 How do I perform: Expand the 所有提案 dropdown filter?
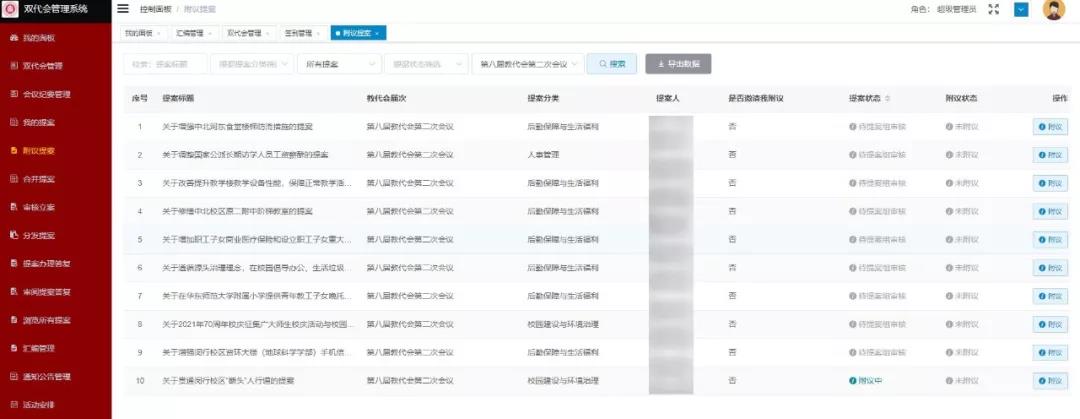point(337,64)
